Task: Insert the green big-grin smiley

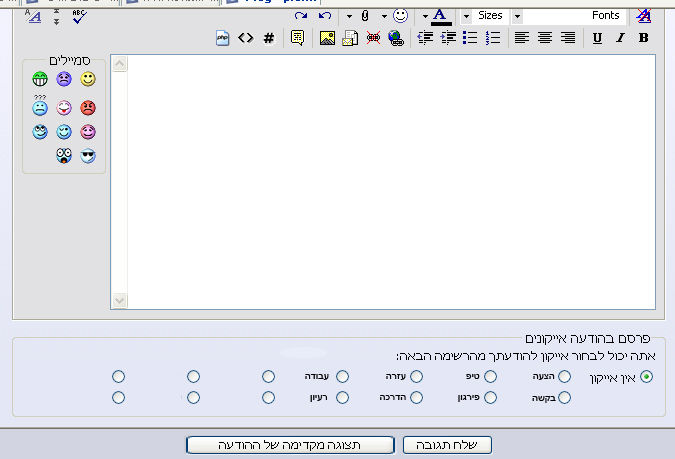Action: pos(40,79)
